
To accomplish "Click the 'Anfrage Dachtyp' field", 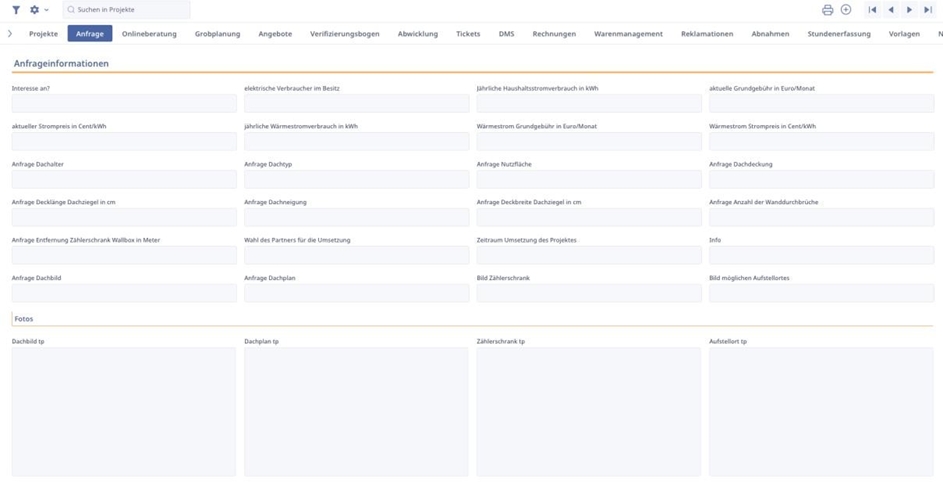I will (x=356, y=180).
